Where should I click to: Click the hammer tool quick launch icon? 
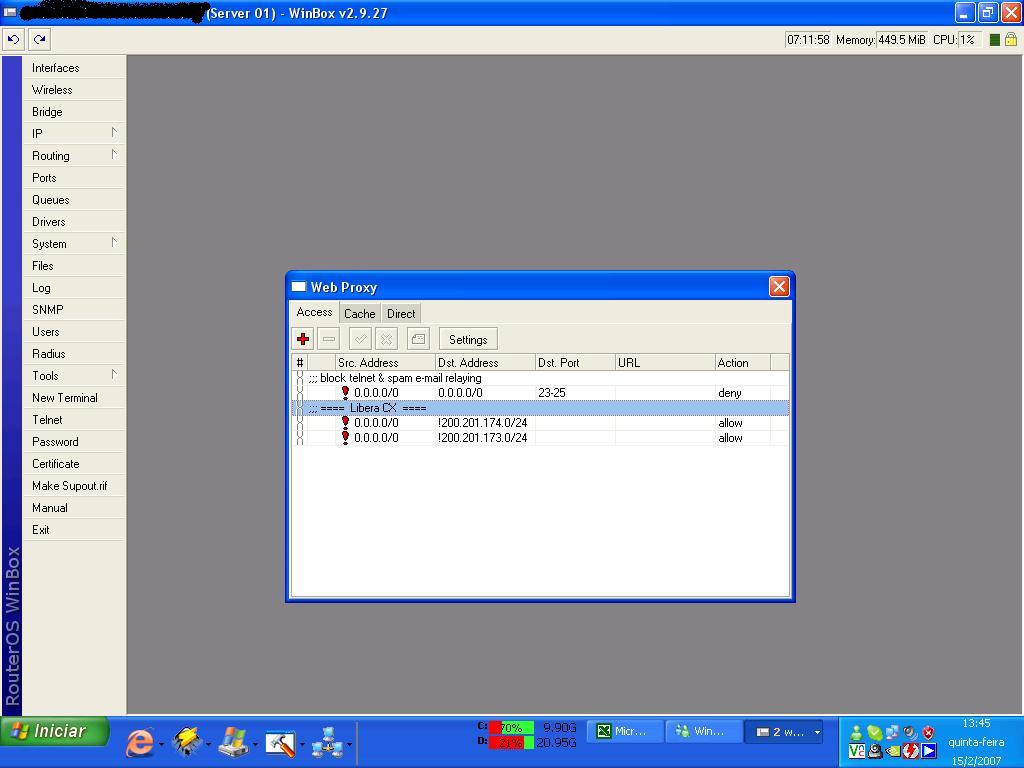(x=281, y=743)
